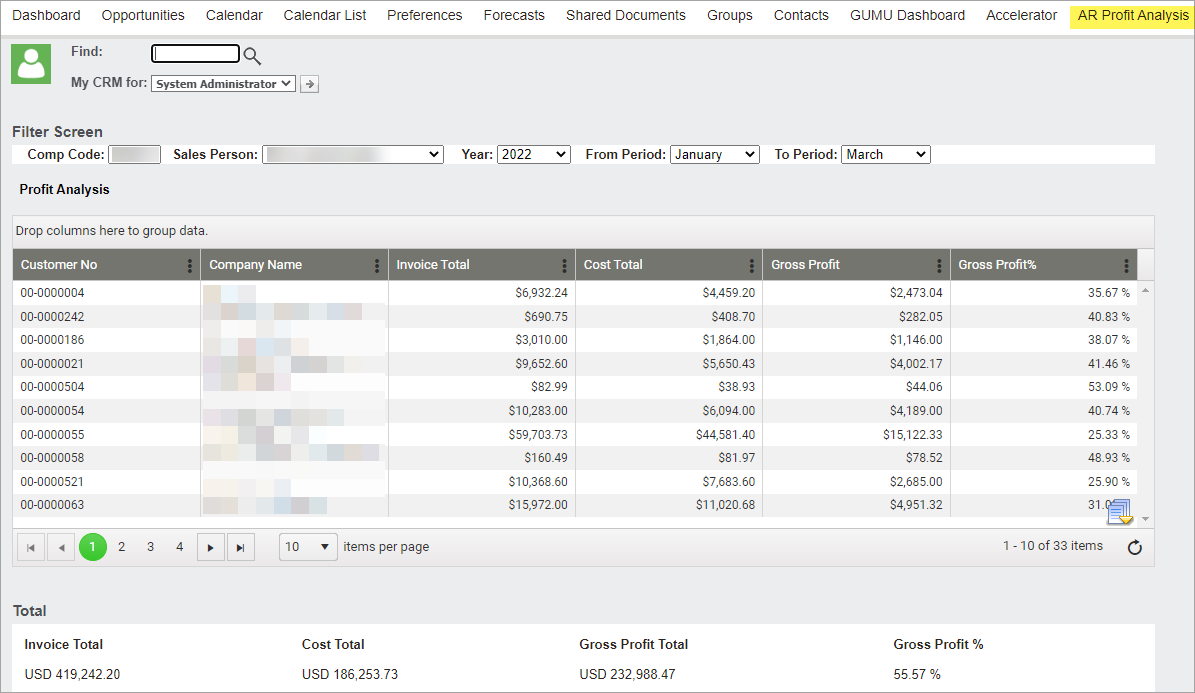Image resolution: width=1195 pixels, height=693 pixels.
Task: Click current page 1 button
Action: [93, 547]
